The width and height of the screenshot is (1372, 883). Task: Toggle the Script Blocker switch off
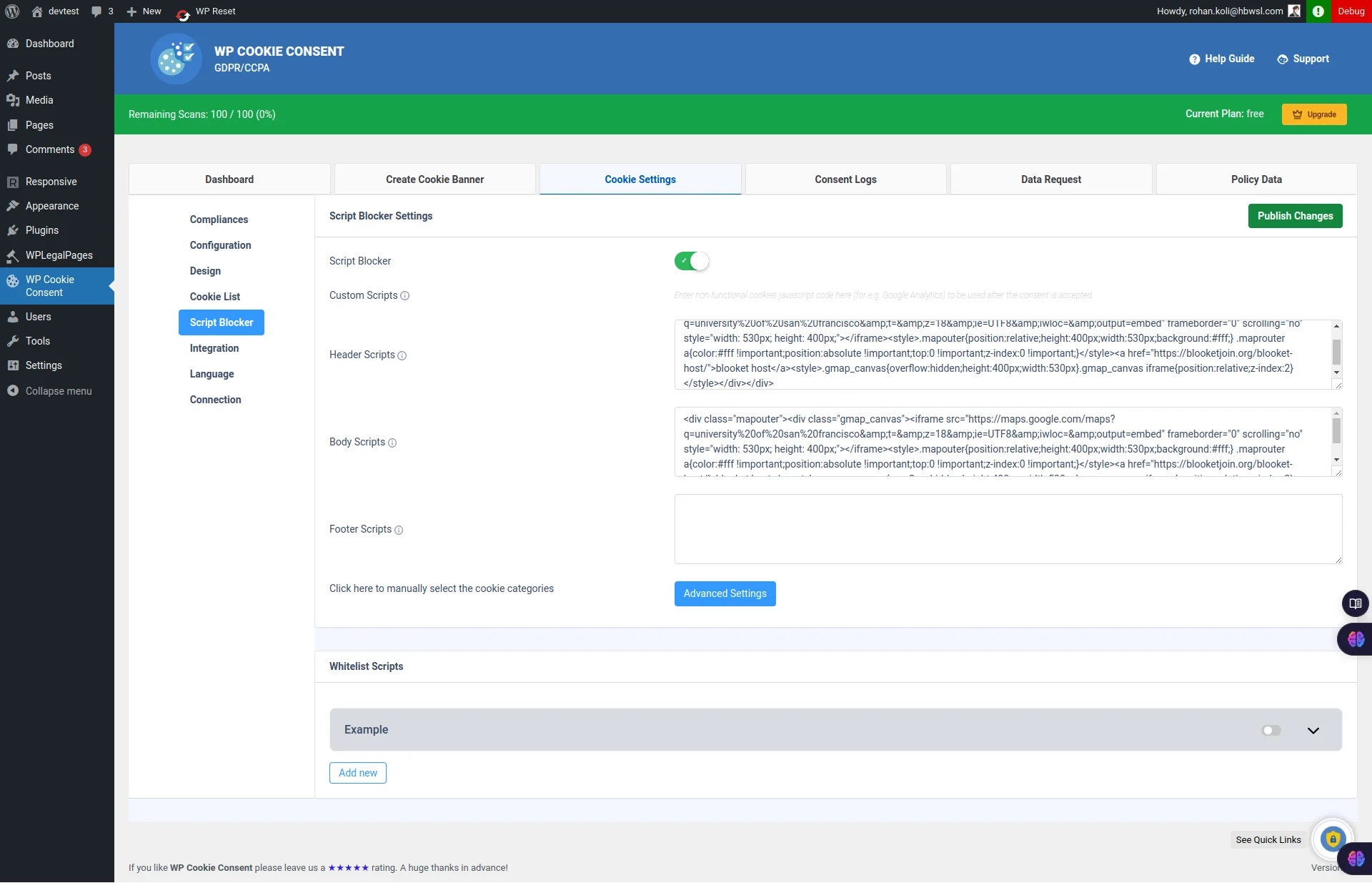point(692,261)
